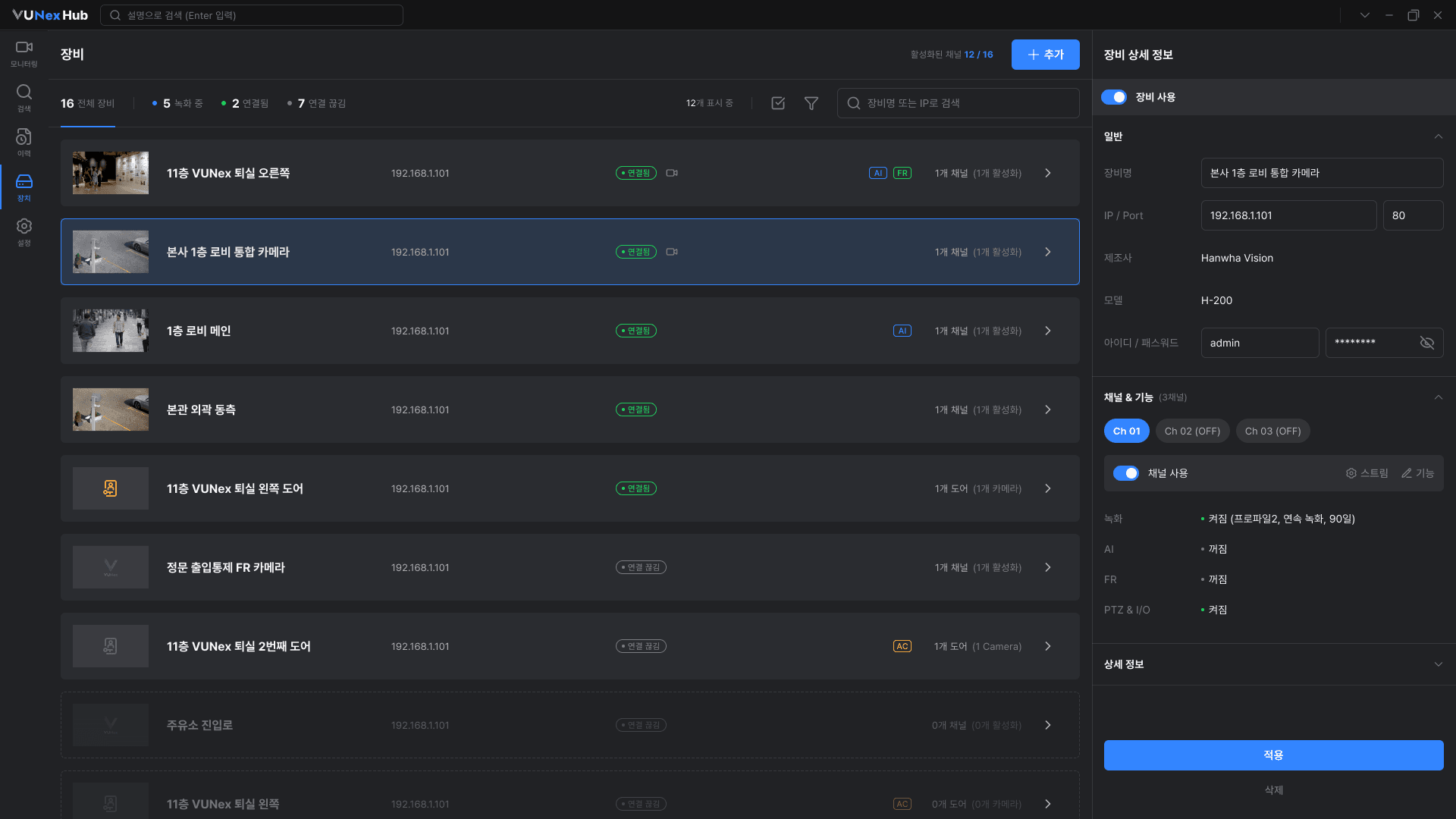
Task: Select channel tab Ch 02 (OFF)
Action: pos(1193,431)
